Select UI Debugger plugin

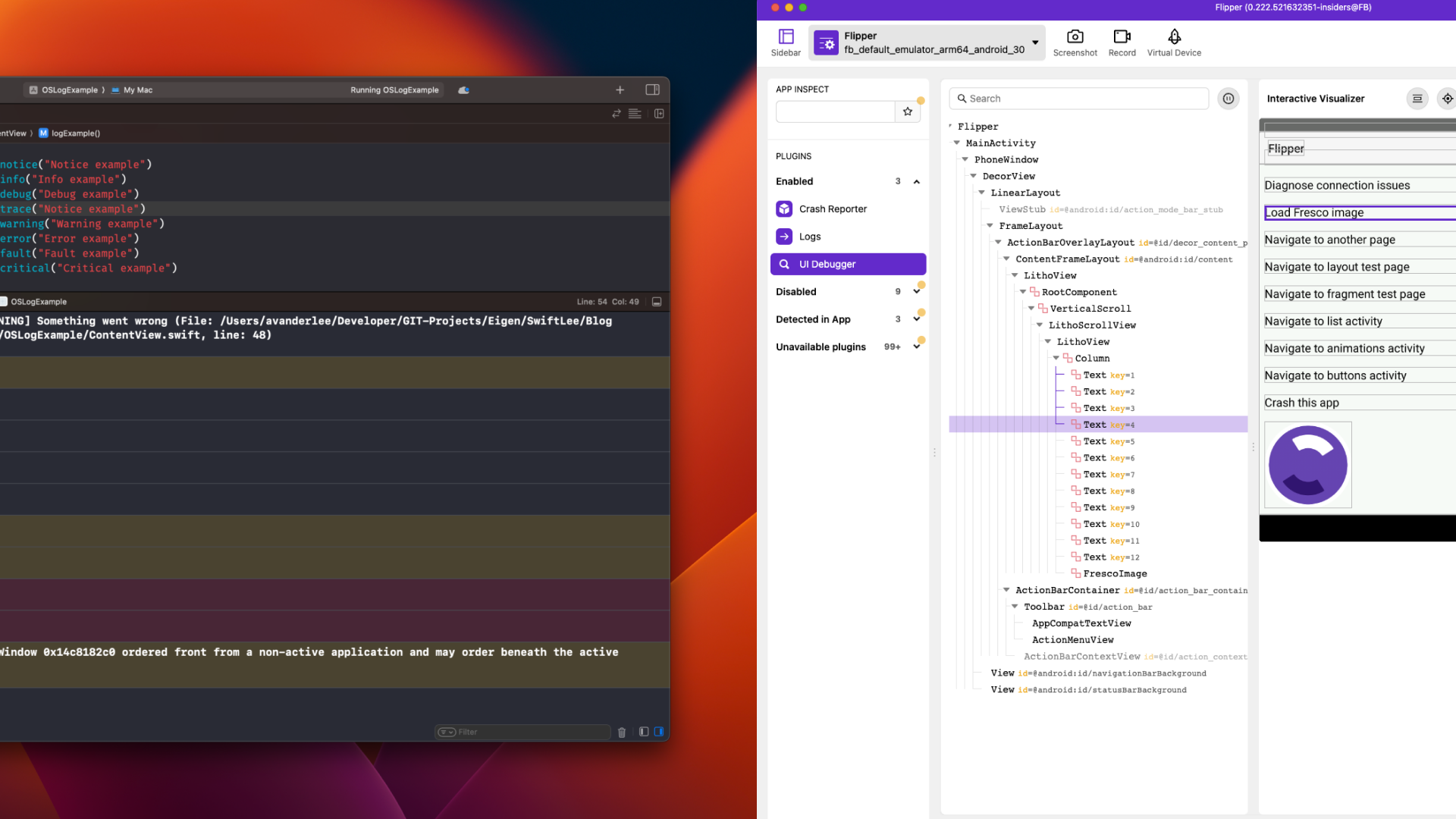point(848,264)
